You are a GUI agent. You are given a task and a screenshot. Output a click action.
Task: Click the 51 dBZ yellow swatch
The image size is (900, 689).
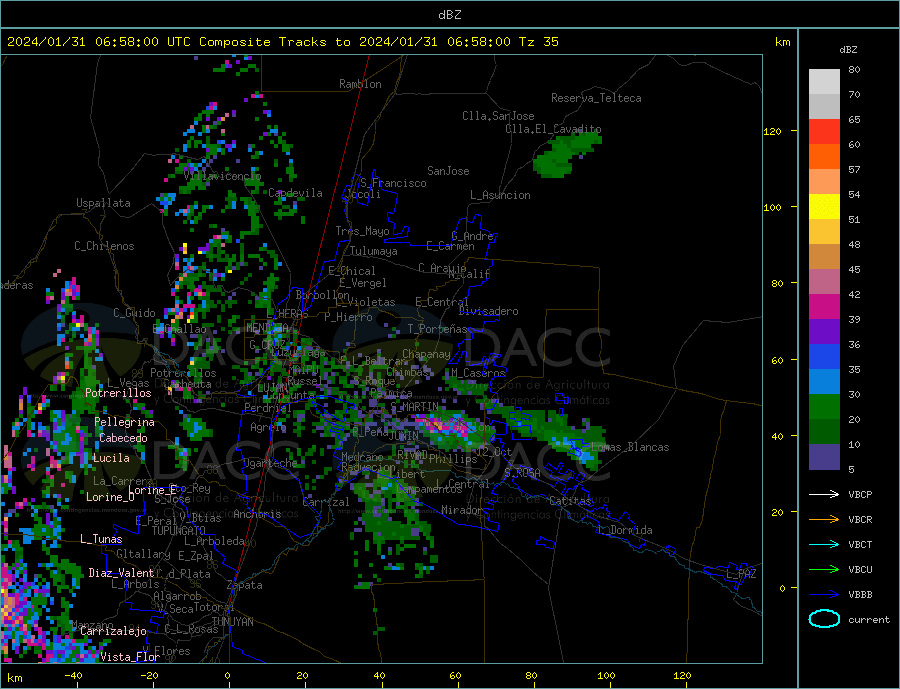tap(824, 207)
